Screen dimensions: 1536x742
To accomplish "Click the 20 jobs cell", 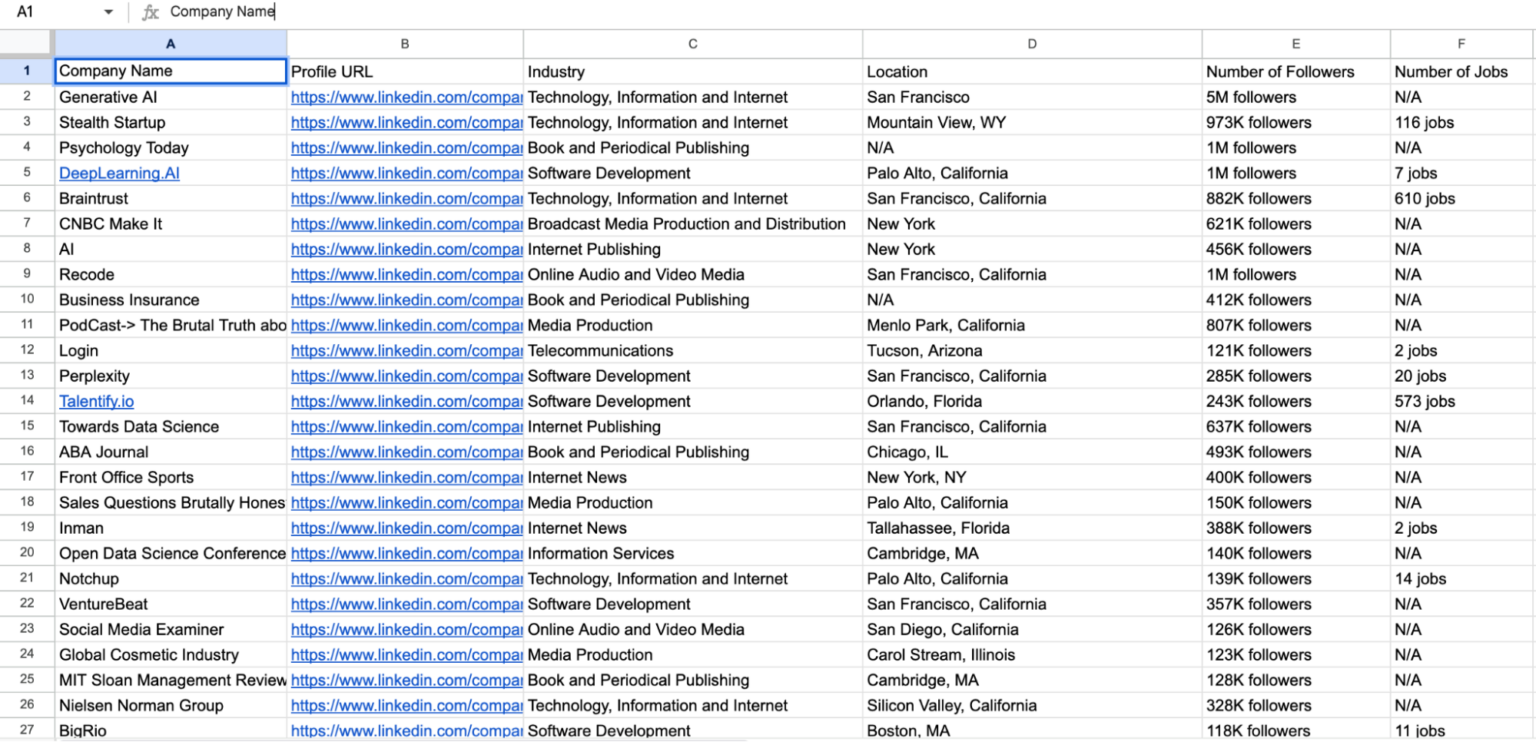I will [x=1462, y=376].
